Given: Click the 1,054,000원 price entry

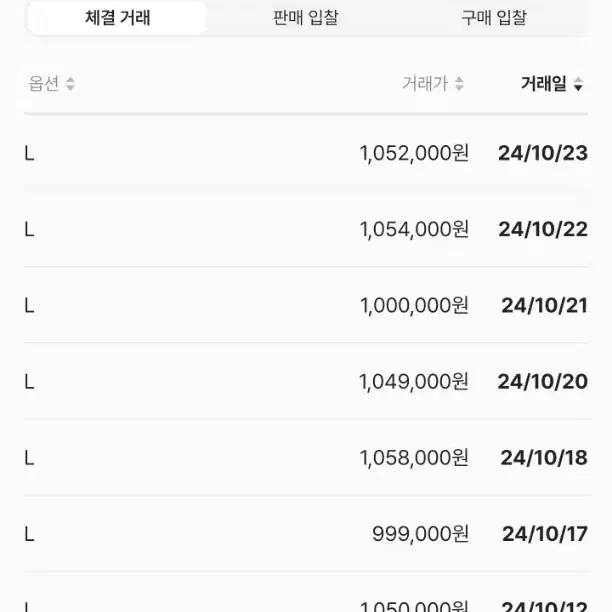Looking at the screenshot, I should coord(414,229).
